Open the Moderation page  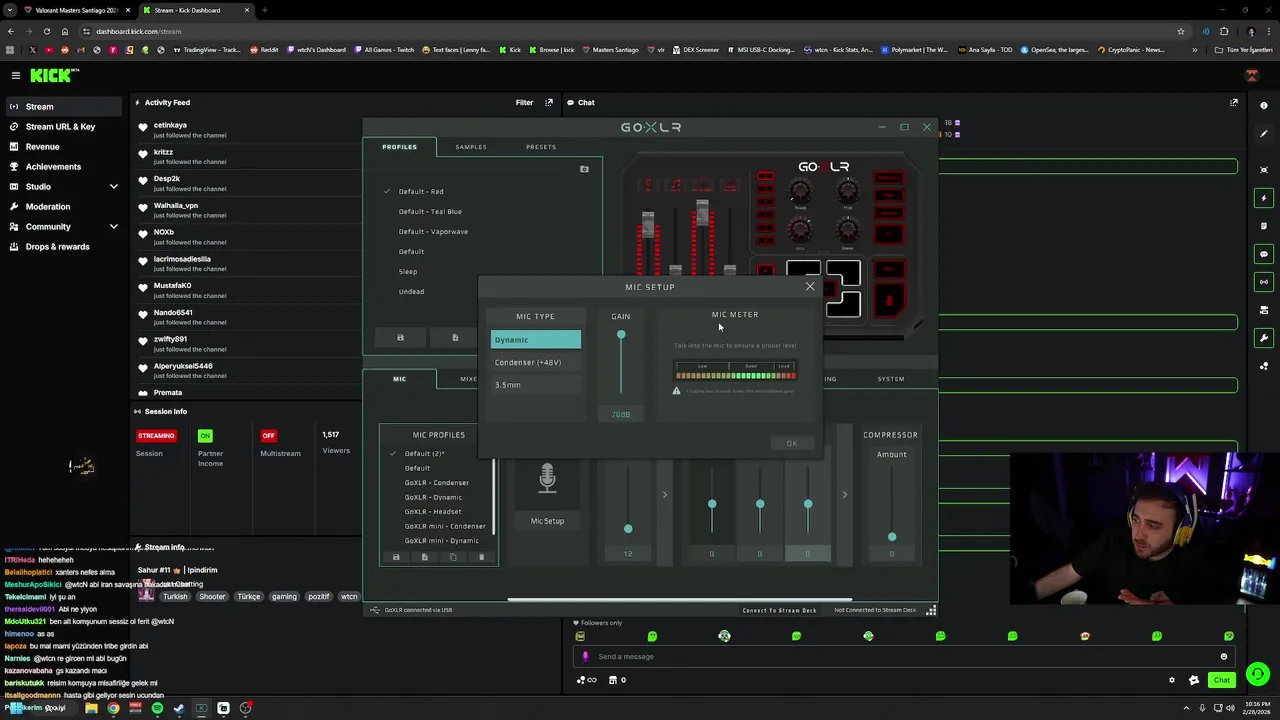tap(48, 206)
